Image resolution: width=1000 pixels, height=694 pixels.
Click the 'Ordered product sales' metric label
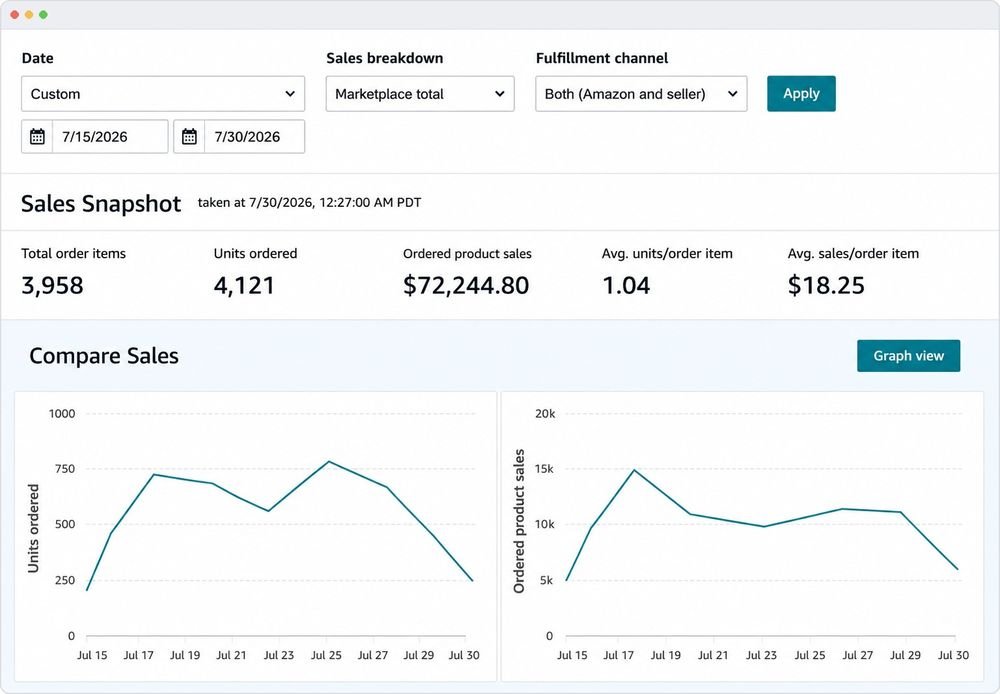tap(467, 253)
